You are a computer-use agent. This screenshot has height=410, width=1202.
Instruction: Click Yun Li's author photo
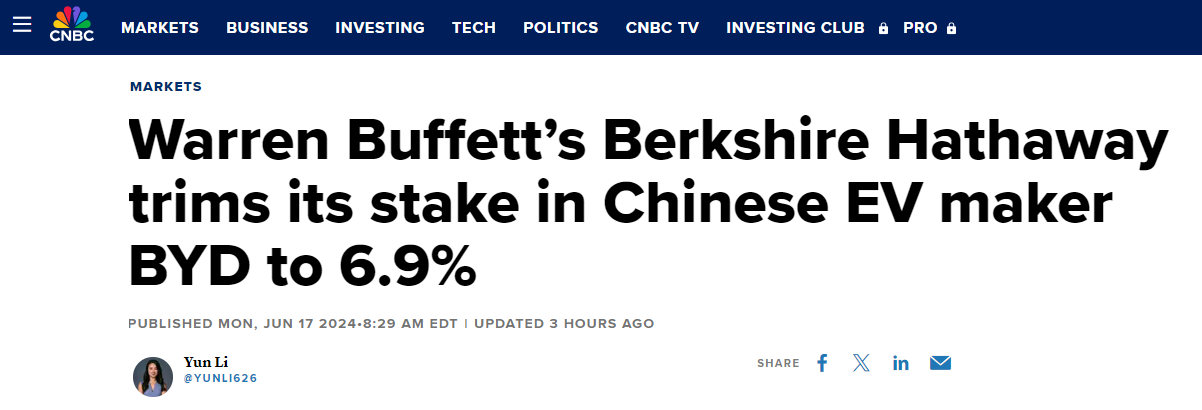[x=153, y=376]
